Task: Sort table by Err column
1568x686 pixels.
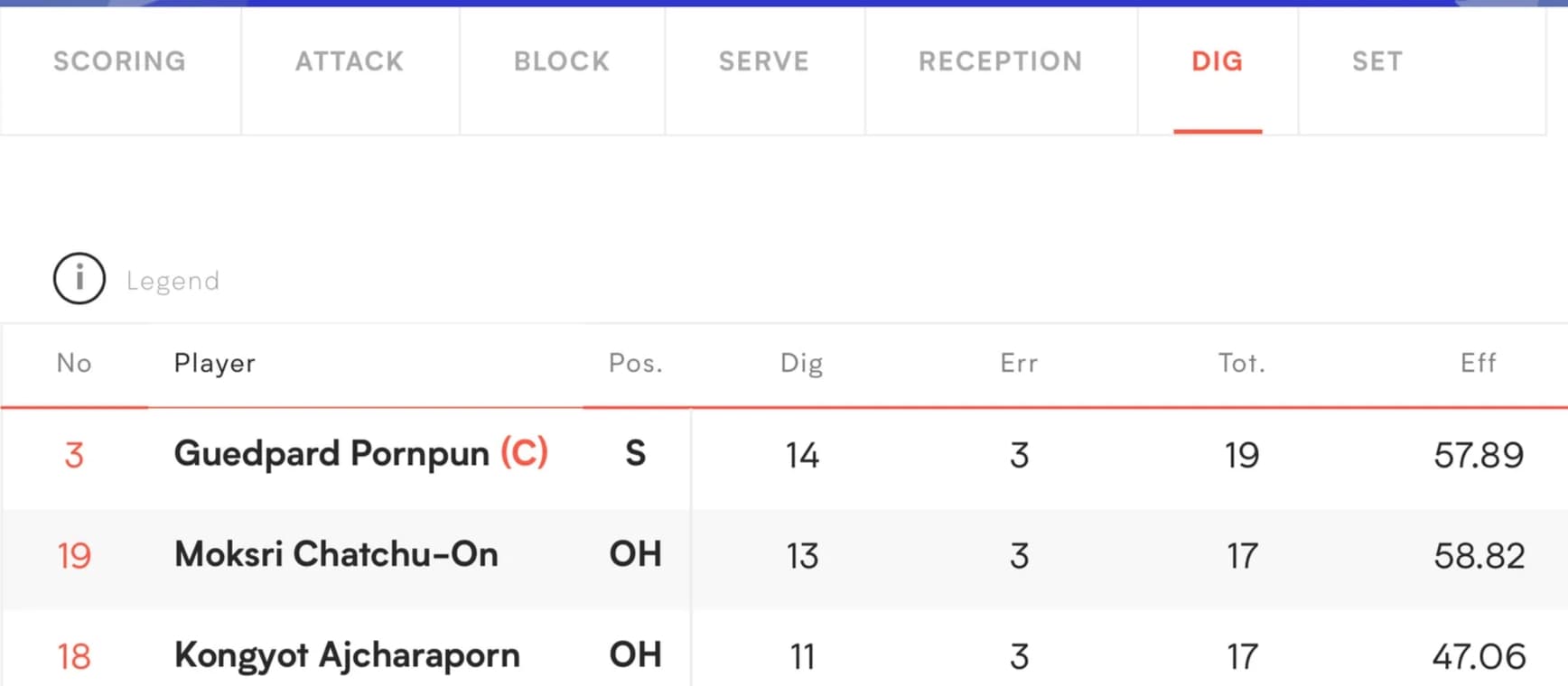Action: pyautogui.click(x=1019, y=363)
